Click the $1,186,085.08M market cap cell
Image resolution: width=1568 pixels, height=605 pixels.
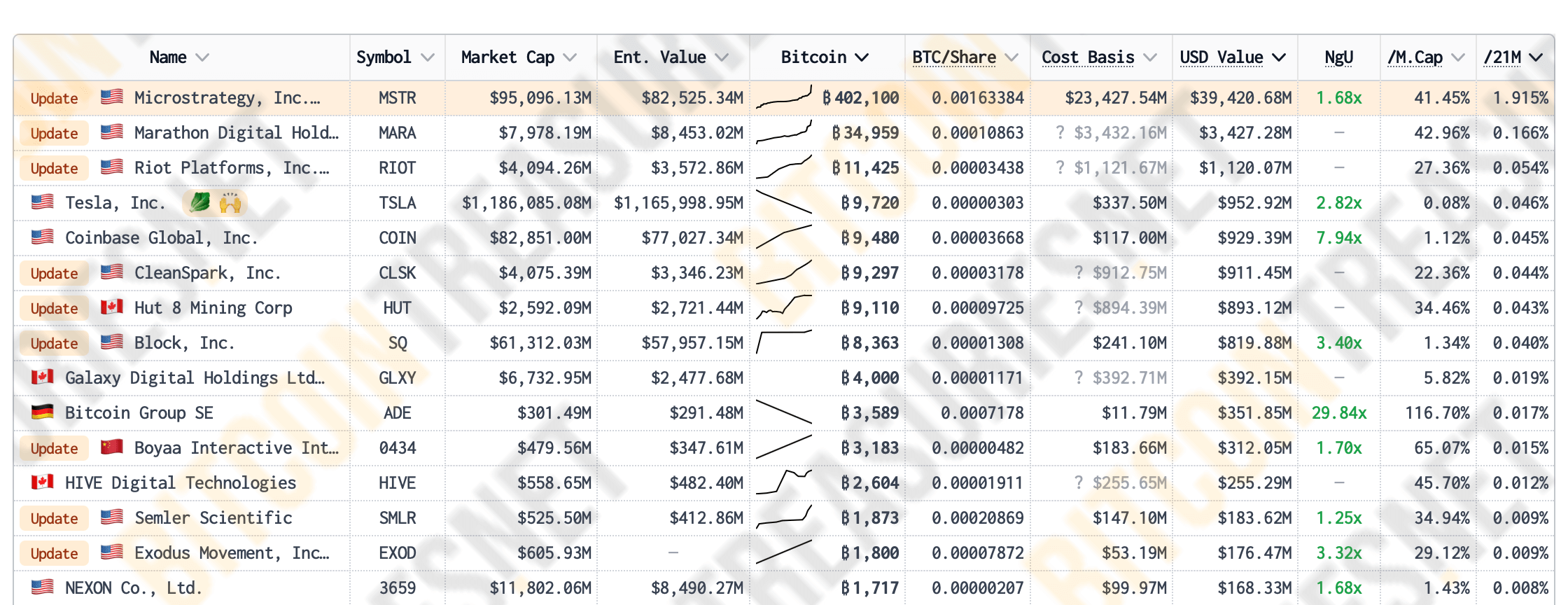[526, 203]
